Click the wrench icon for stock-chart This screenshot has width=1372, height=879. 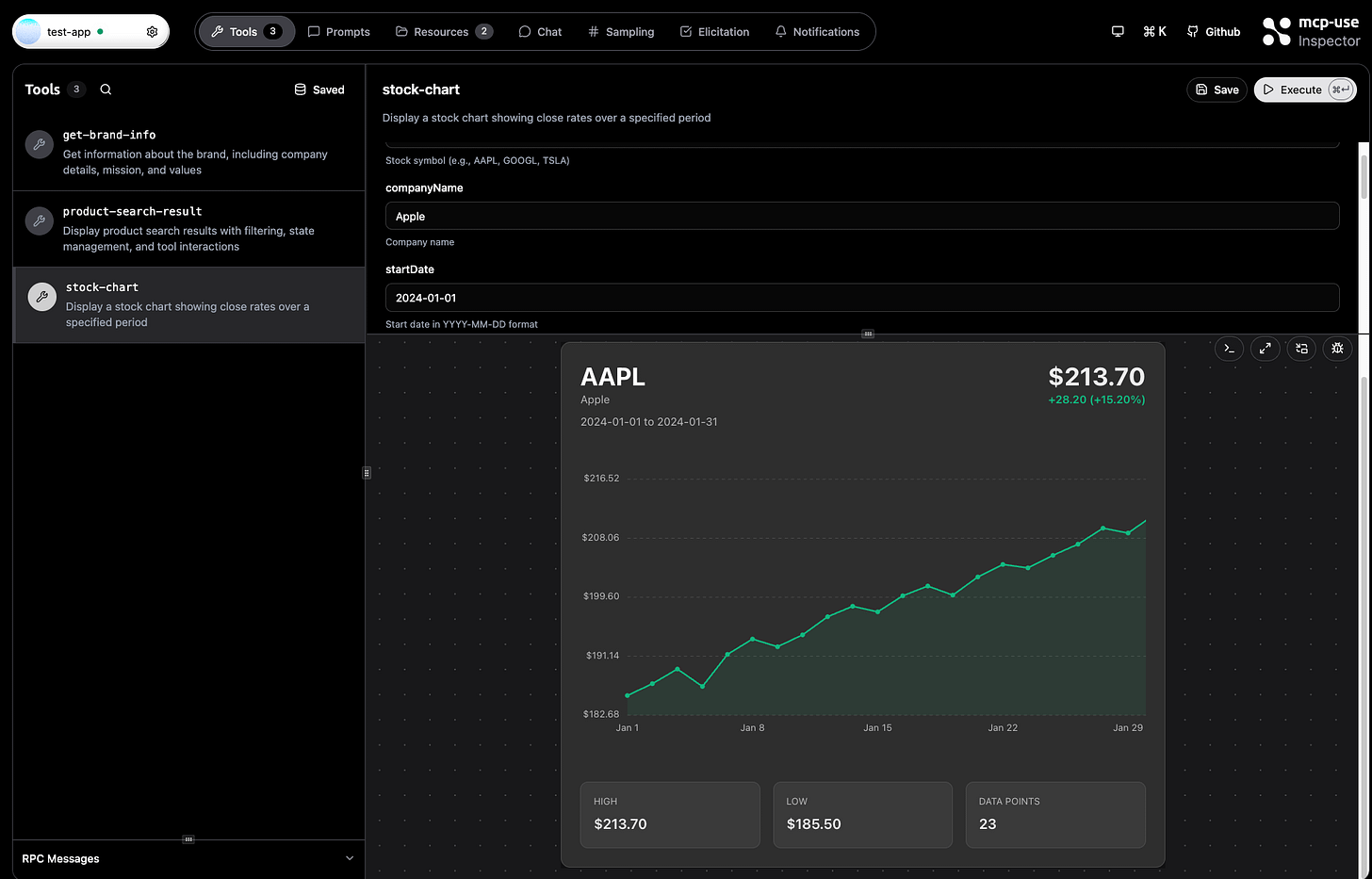coord(41,297)
